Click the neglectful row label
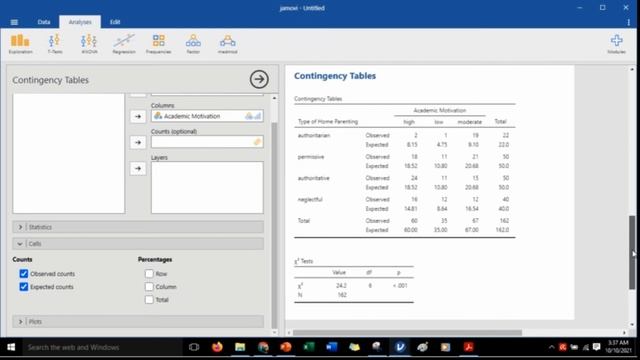 point(310,200)
